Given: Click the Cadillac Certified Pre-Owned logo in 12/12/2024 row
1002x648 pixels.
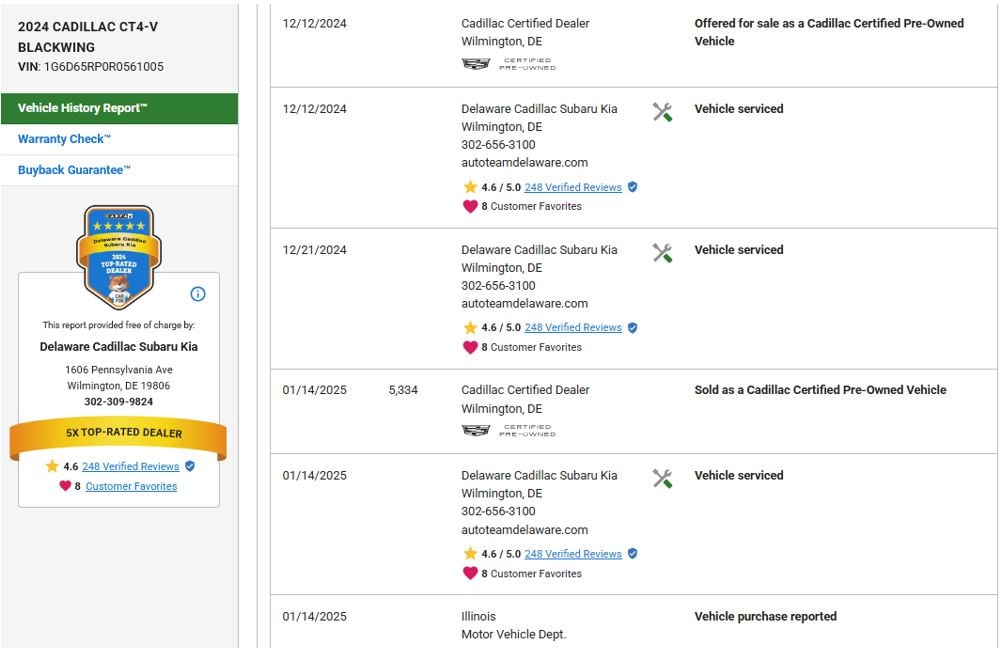Looking at the screenshot, I should pyautogui.click(x=508, y=64).
